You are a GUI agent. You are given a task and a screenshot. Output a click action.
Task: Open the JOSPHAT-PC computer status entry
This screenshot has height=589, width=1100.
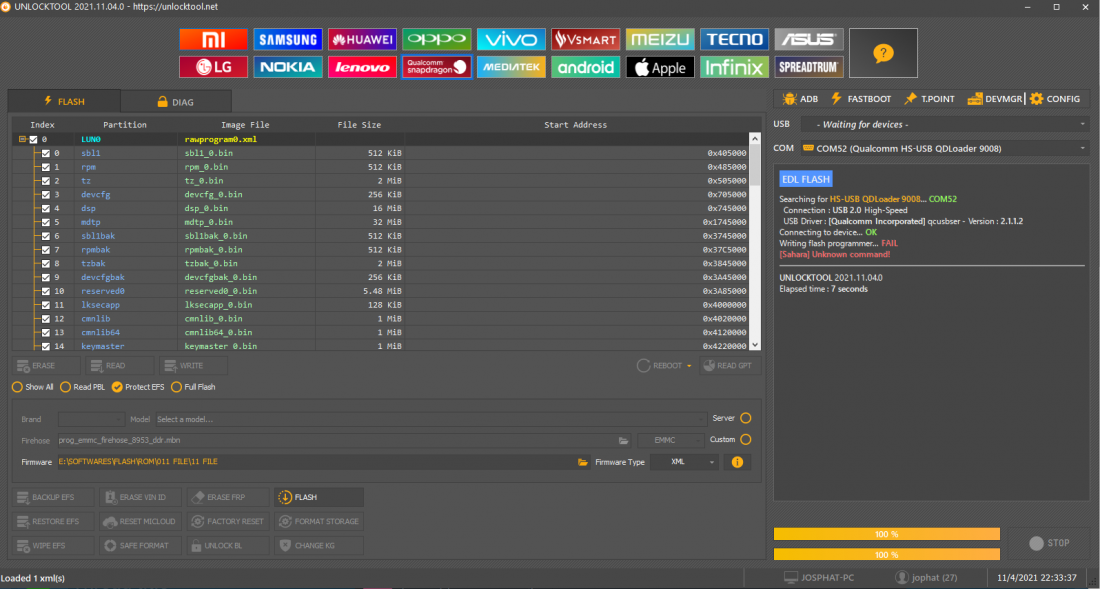click(818, 578)
